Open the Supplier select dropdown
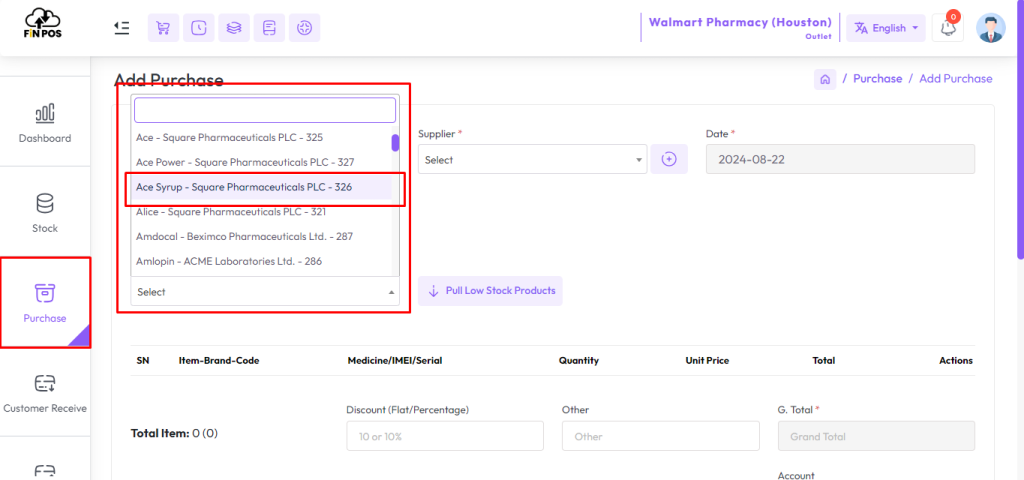Viewport: 1024px width, 480px height. pyautogui.click(x=533, y=159)
